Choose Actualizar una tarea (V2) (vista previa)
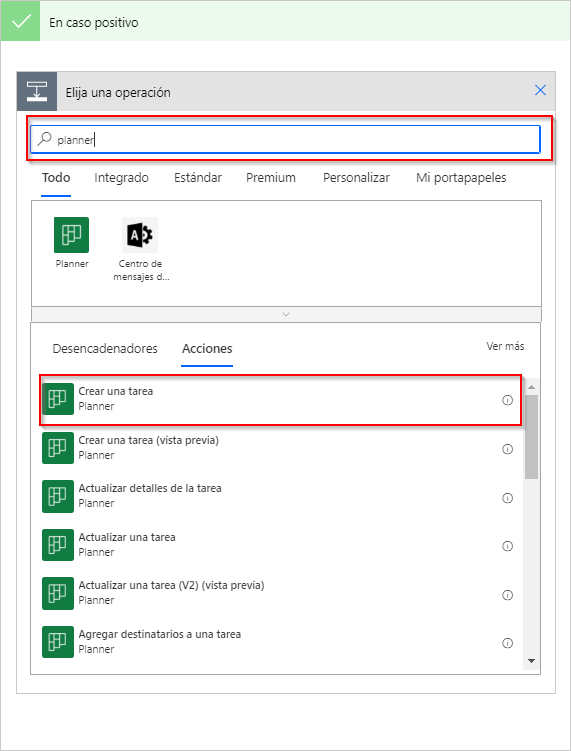Screen dimensions: 571x751 click(x=281, y=593)
